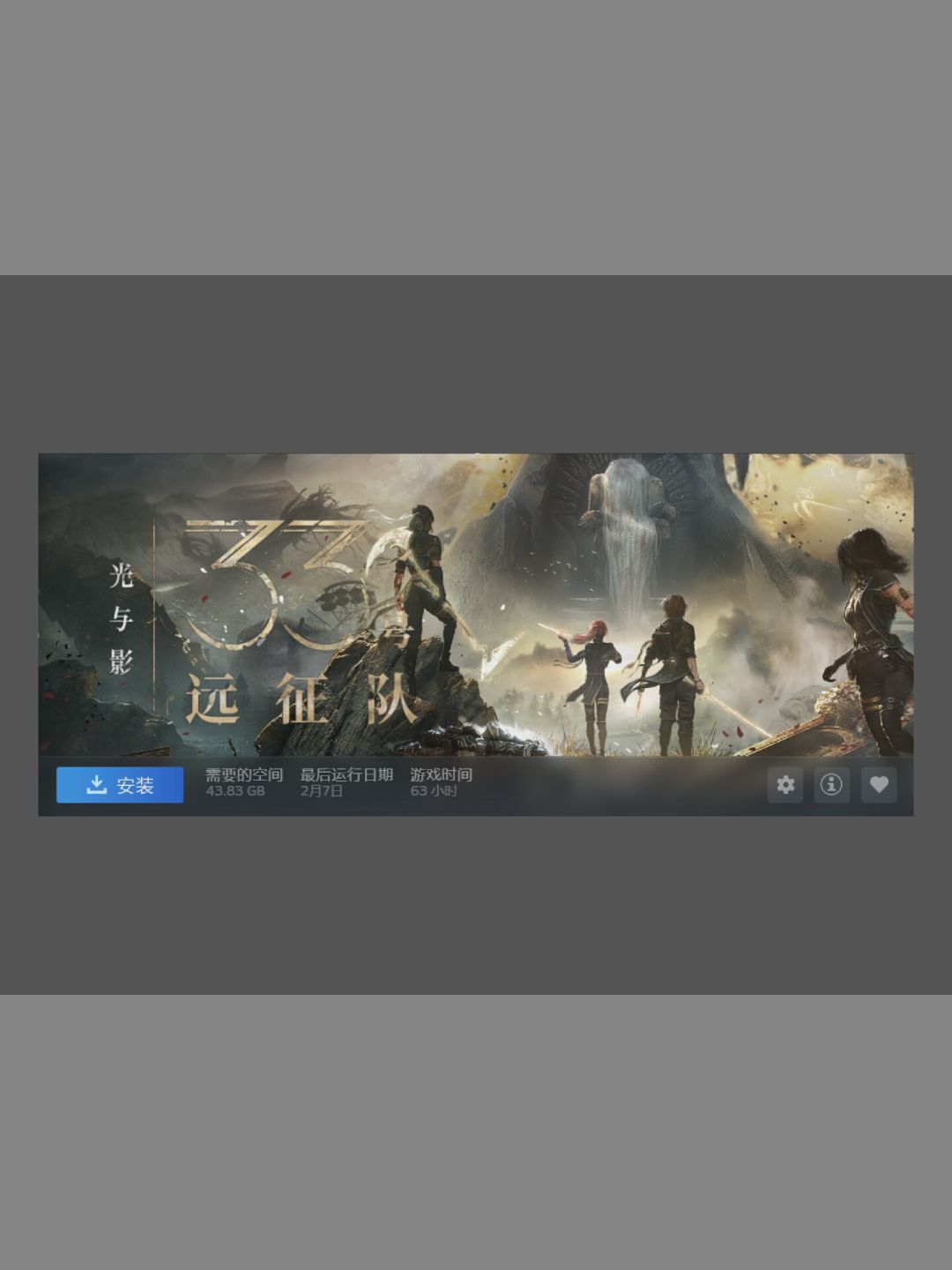This screenshot has width=952, height=1270.
Task: Select the 游戏时间 label
Action: (441, 775)
